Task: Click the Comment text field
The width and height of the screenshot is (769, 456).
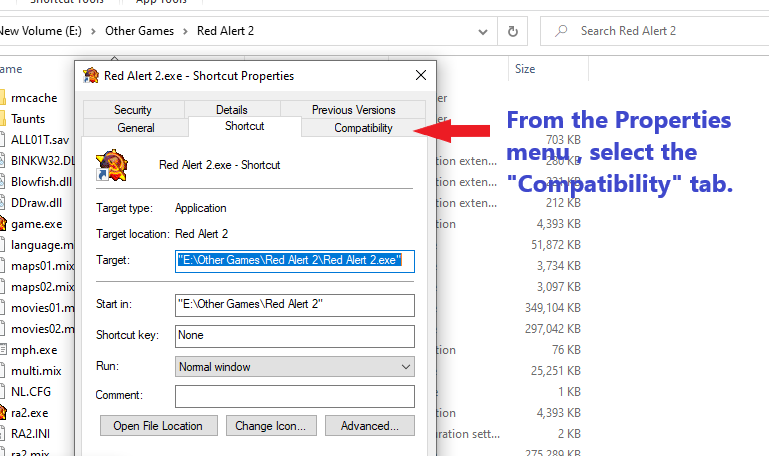Action: 295,396
